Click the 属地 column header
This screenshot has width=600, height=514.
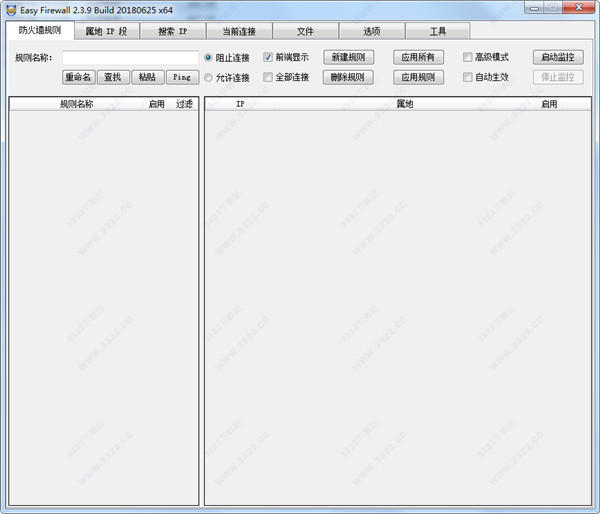point(404,104)
